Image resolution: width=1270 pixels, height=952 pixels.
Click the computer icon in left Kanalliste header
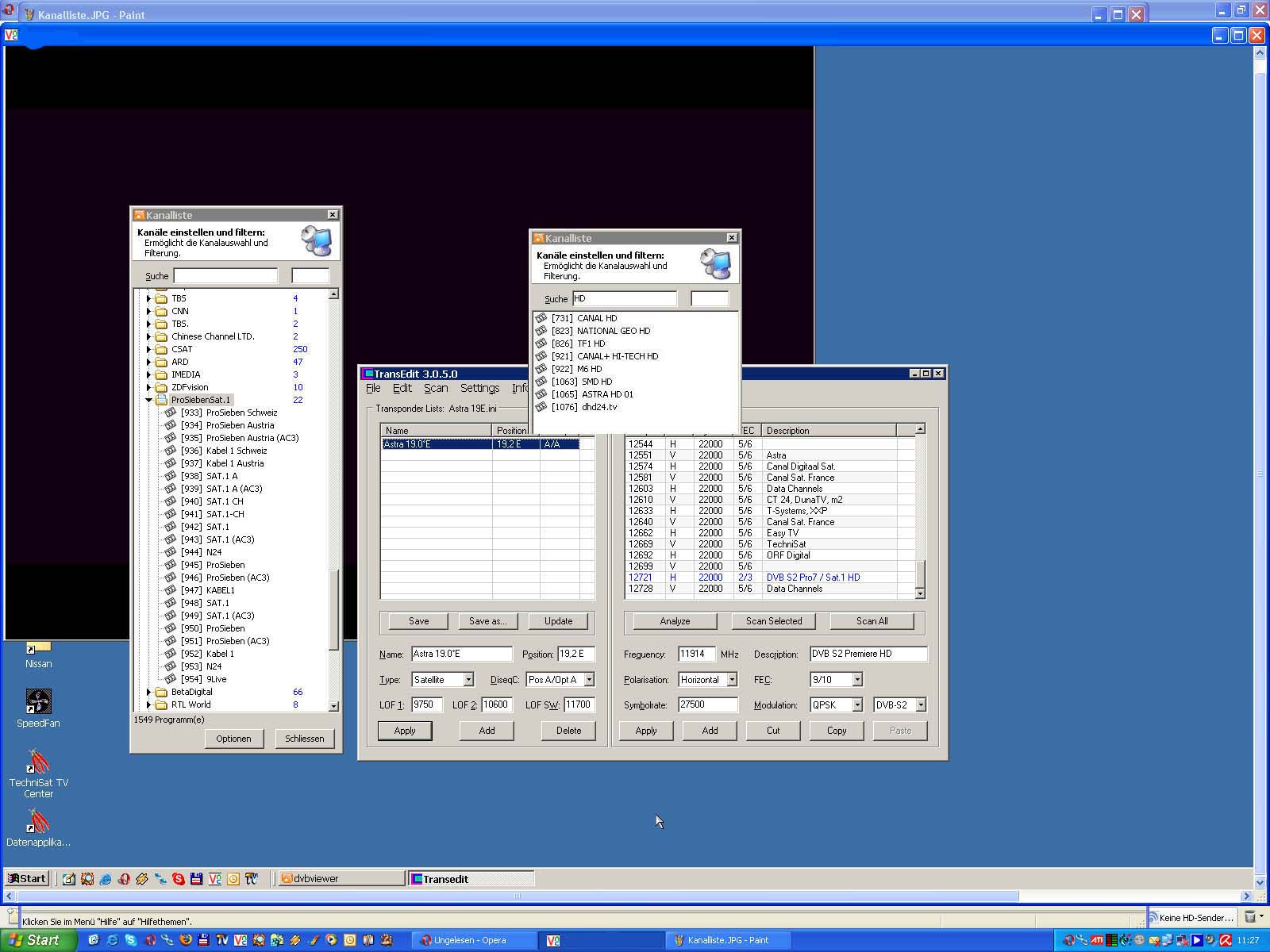pos(317,240)
